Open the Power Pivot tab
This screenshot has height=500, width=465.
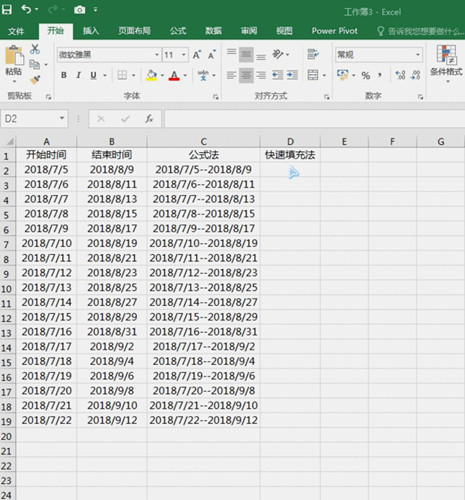click(x=334, y=31)
